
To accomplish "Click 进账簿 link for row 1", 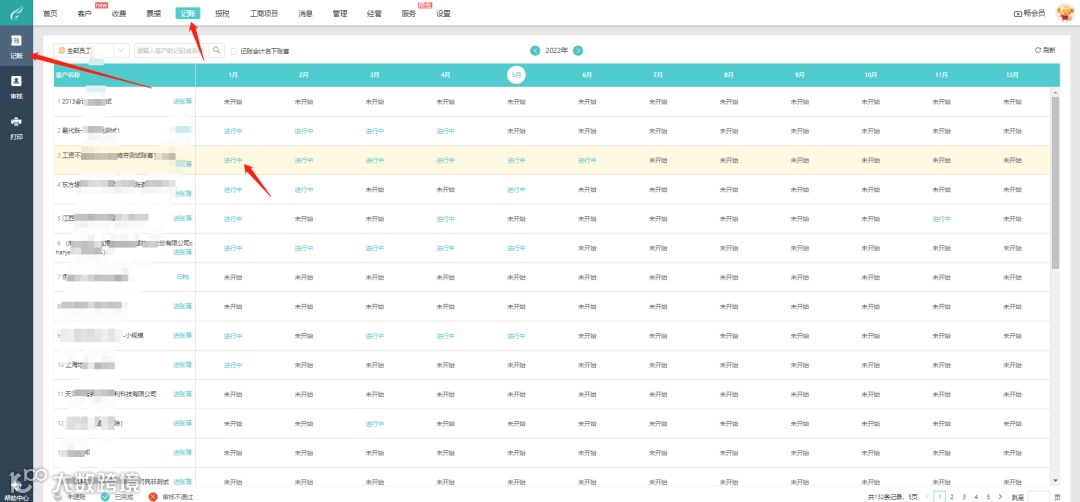I will 183,101.
